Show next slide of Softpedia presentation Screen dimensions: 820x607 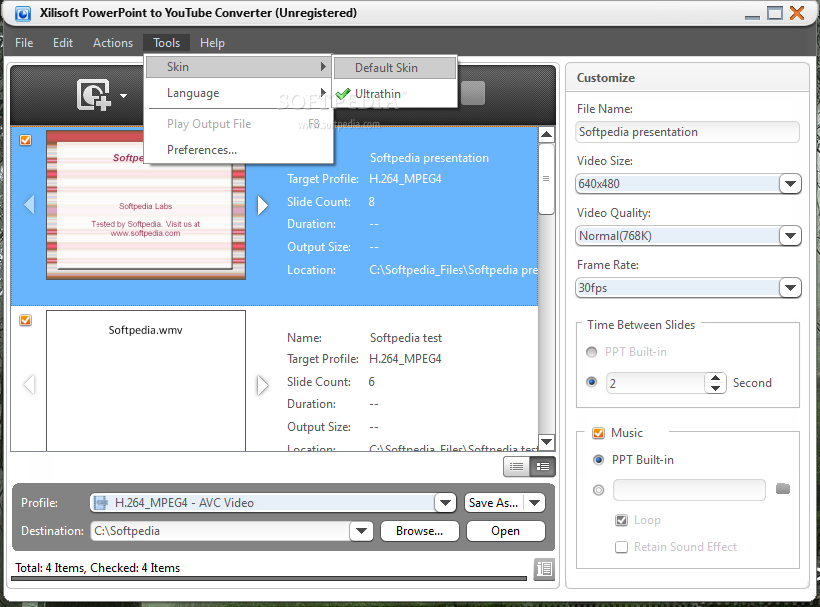pos(263,205)
